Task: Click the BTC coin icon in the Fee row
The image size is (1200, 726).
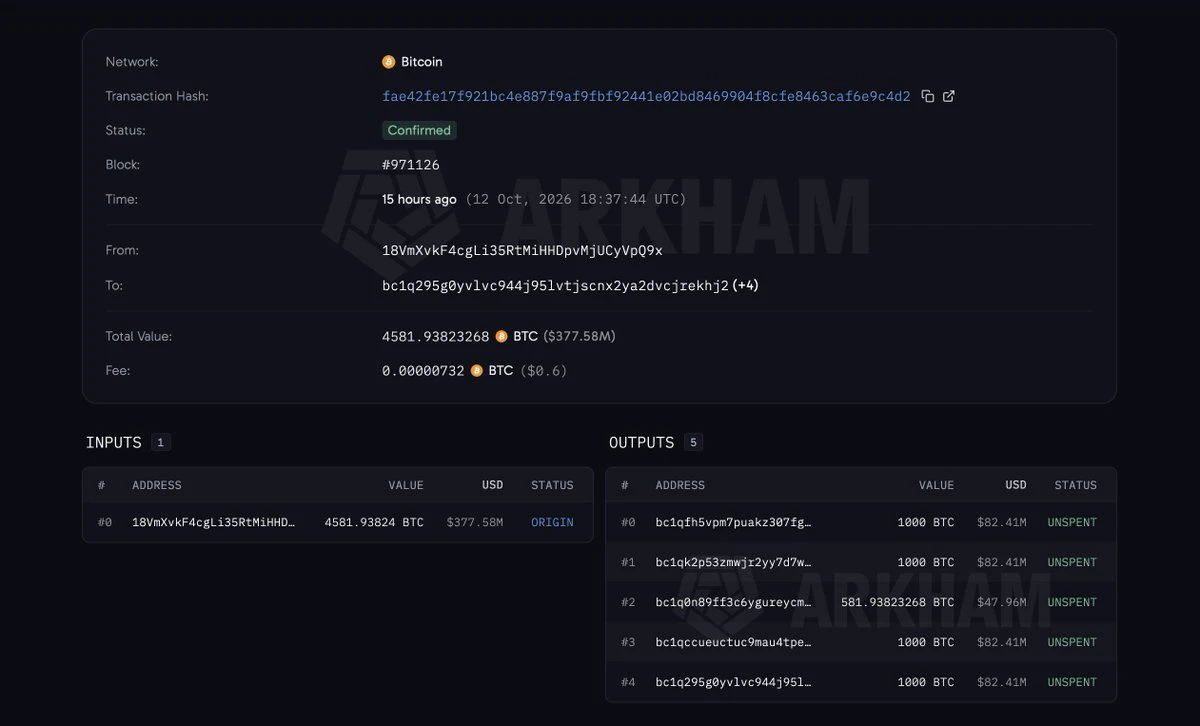Action: [477, 371]
